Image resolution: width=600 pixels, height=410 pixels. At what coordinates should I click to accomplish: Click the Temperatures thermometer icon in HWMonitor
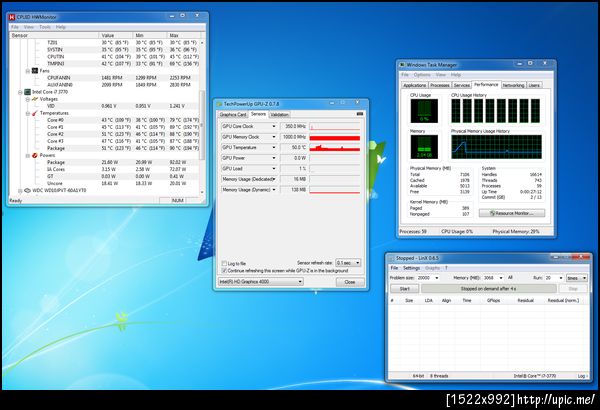pyautogui.click(x=35, y=113)
